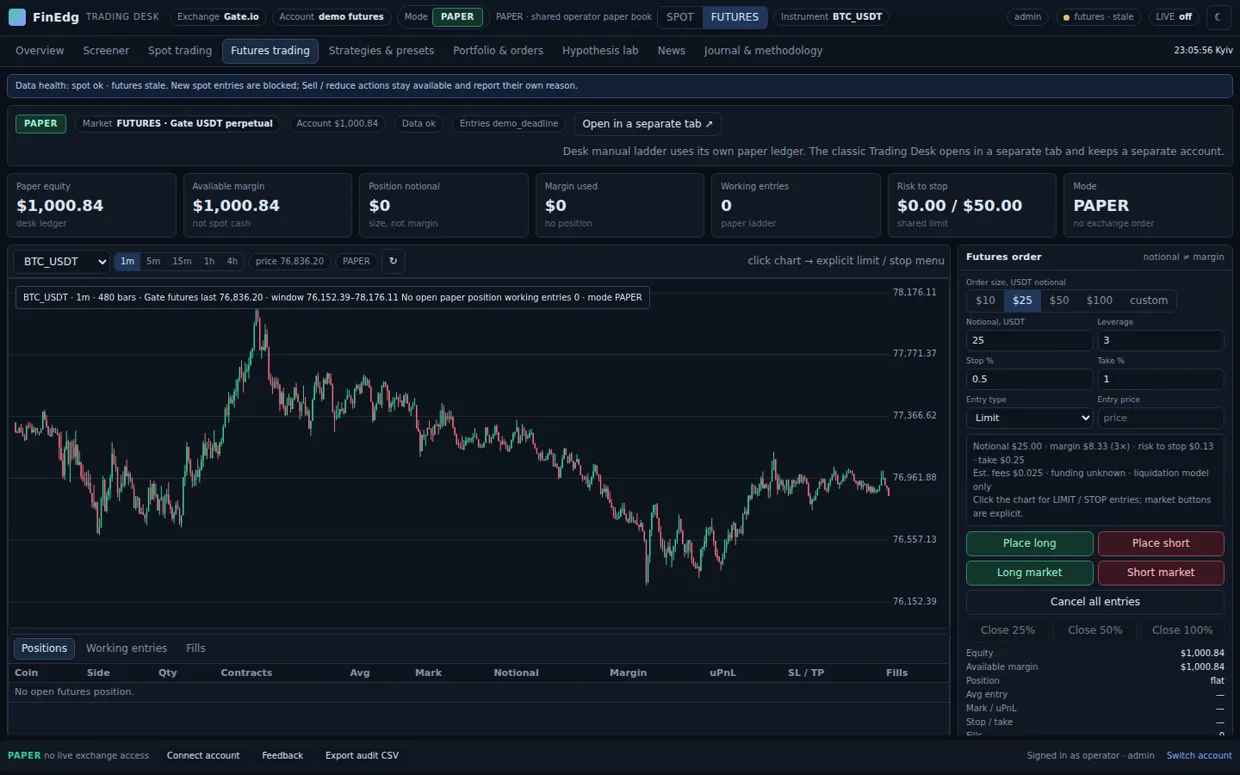The height and width of the screenshot is (775, 1240).
Task: Click the Paper equity $1,000.84 card
Action: (x=91, y=205)
